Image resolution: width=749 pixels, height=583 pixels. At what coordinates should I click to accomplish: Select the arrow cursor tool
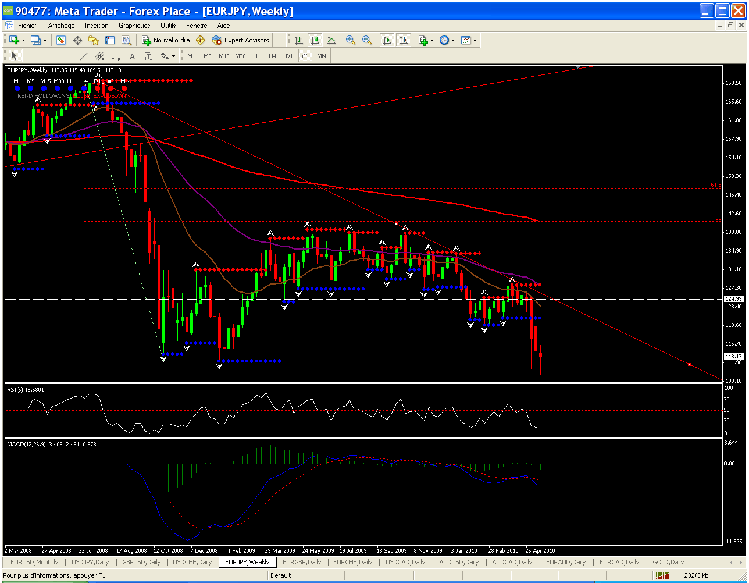(12, 55)
